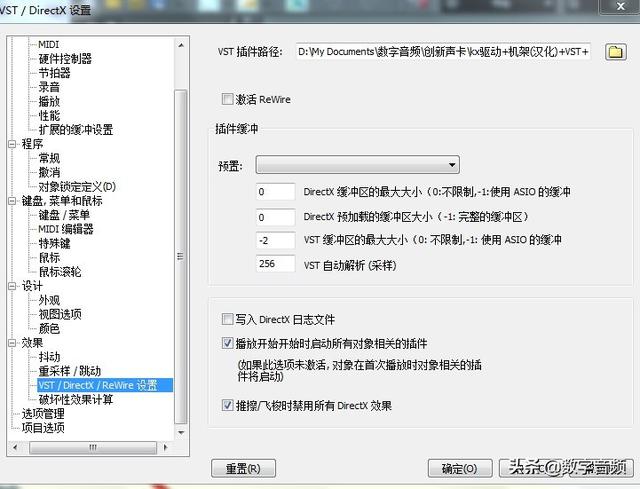640x489 pixels.
Task: Select the 键盘, 菜单和鼠标 category label
Action: coord(62,201)
